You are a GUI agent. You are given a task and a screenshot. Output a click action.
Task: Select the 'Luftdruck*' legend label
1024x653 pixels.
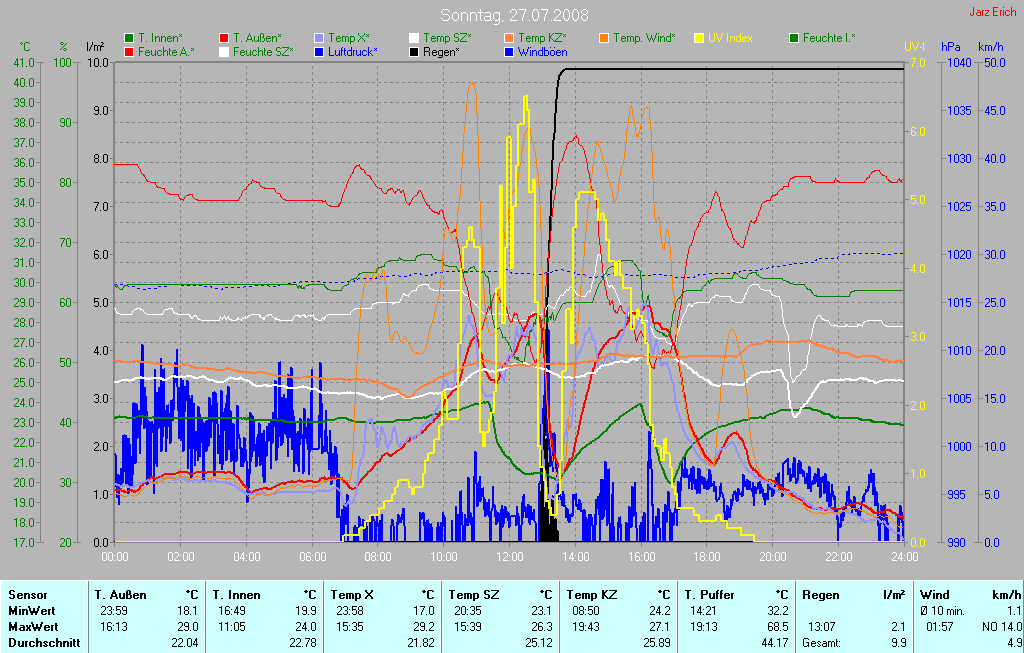point(353,52)
